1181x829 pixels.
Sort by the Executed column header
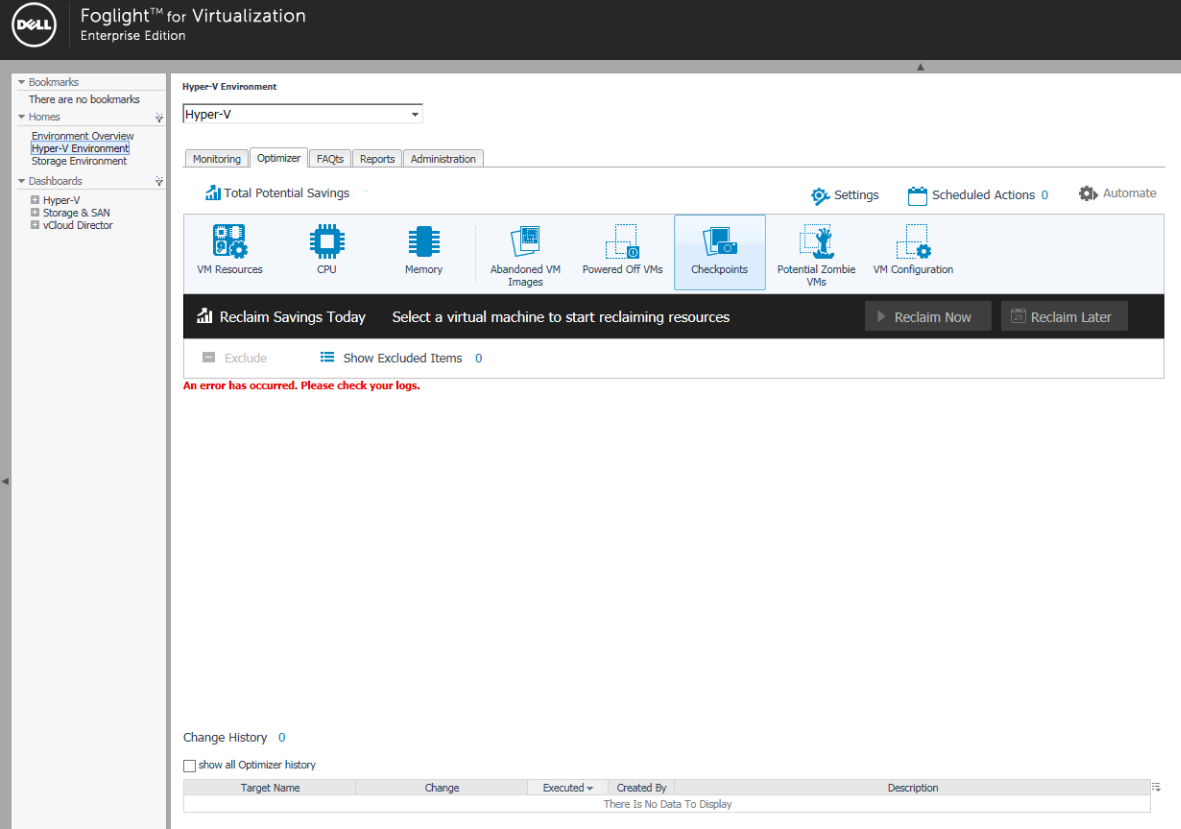567,788
